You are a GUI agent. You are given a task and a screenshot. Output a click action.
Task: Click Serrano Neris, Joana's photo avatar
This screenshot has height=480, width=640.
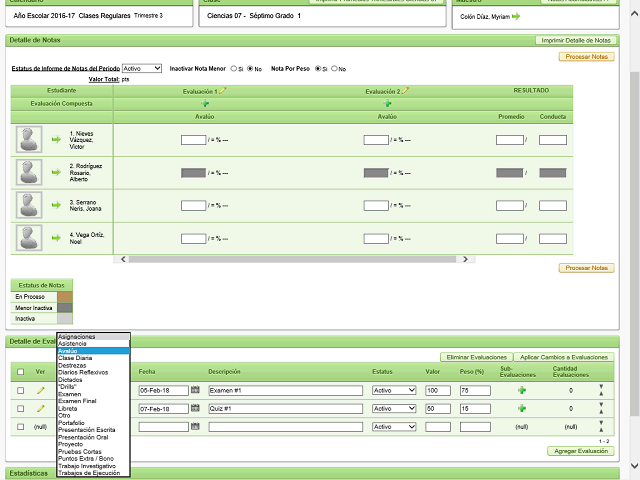click(x=29, y=205)
